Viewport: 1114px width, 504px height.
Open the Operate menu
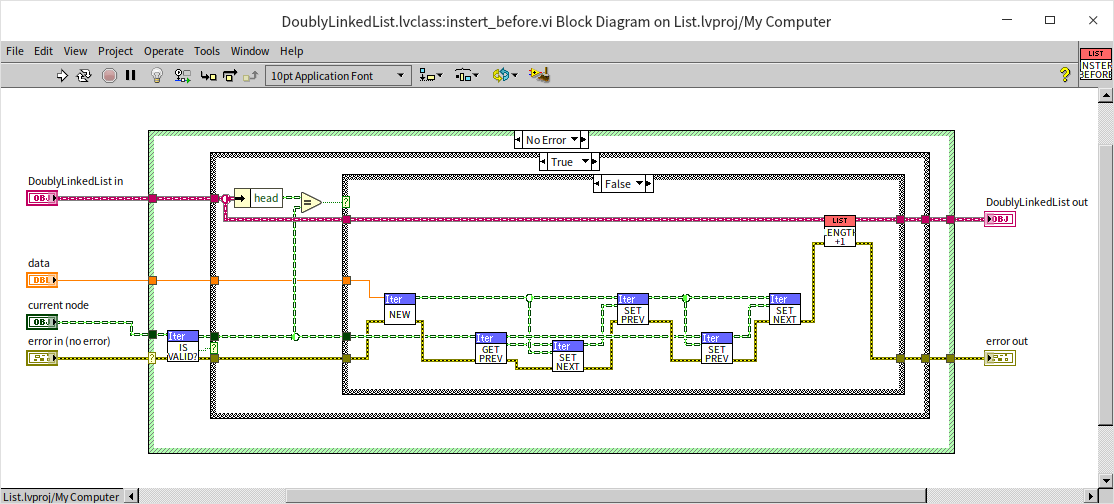coord(163,51)
